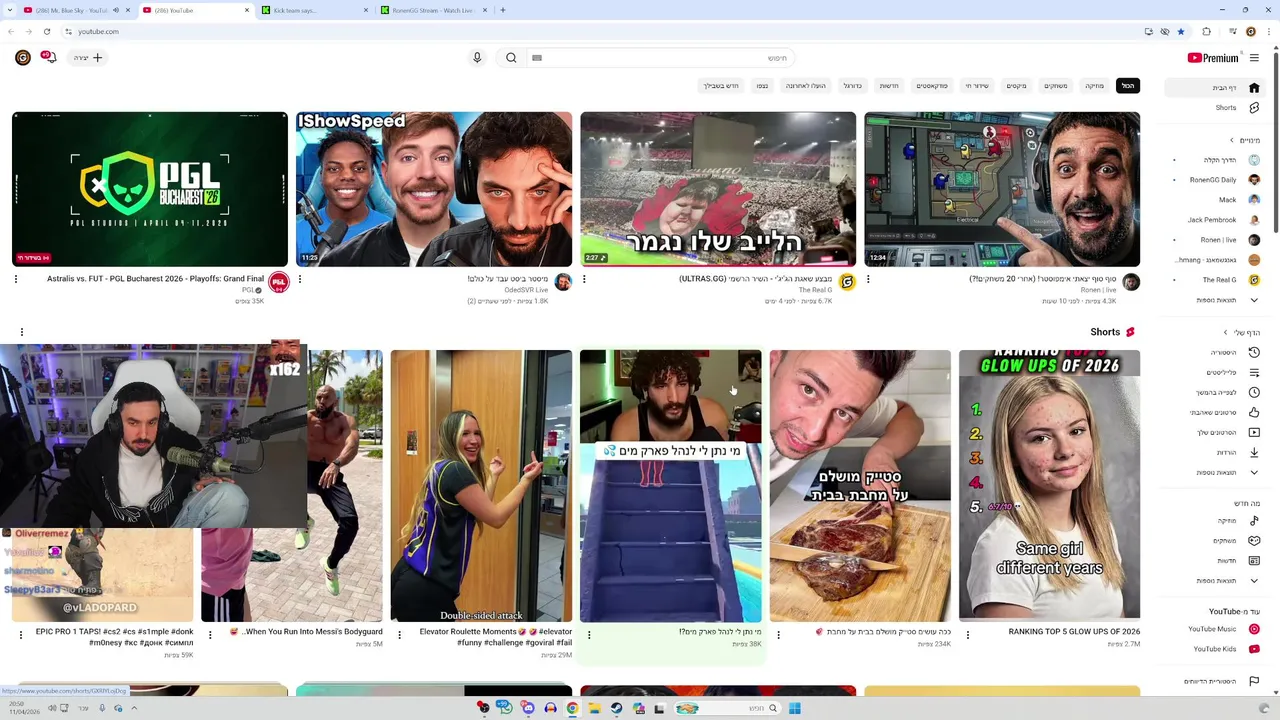Open the Among Us gameplay thumbnail
The height and width of the screenshot is (720, 1280).
click(x=1002, y=189)
